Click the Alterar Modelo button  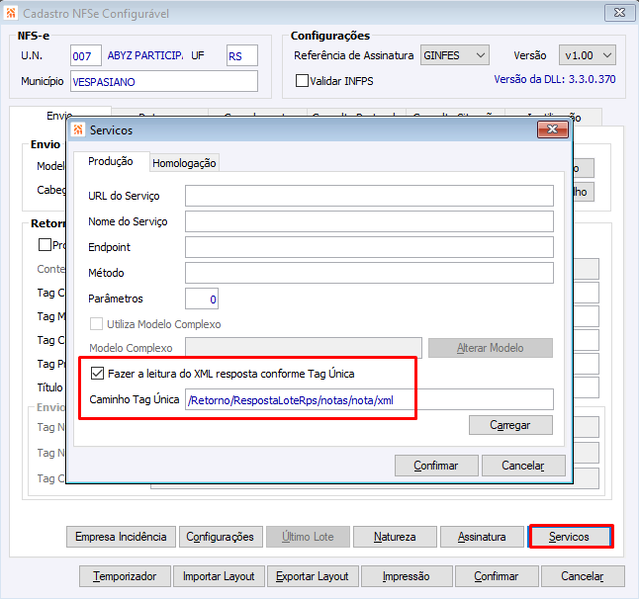click(490, 348)
